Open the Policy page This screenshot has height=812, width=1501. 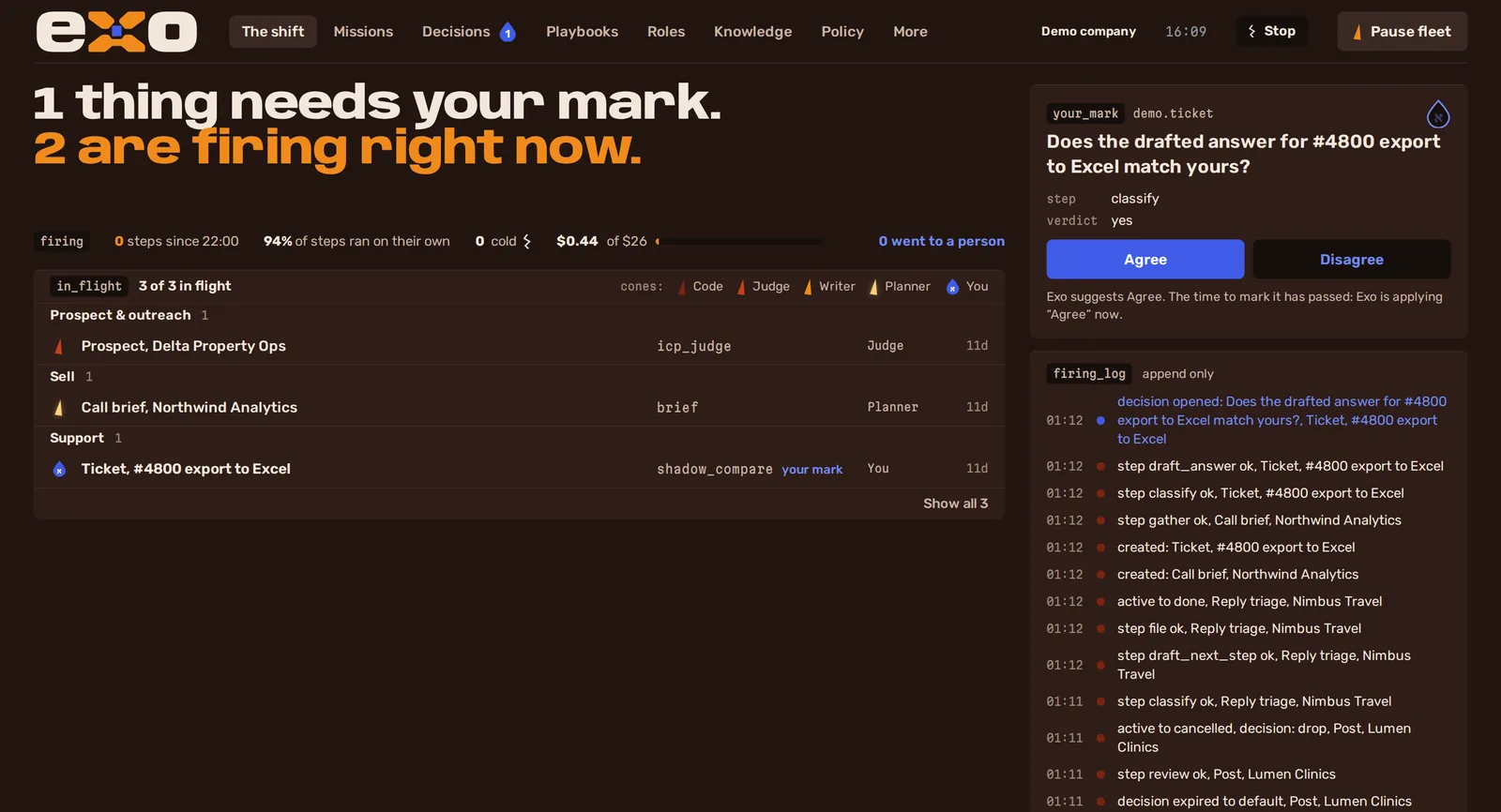point(842,32)
